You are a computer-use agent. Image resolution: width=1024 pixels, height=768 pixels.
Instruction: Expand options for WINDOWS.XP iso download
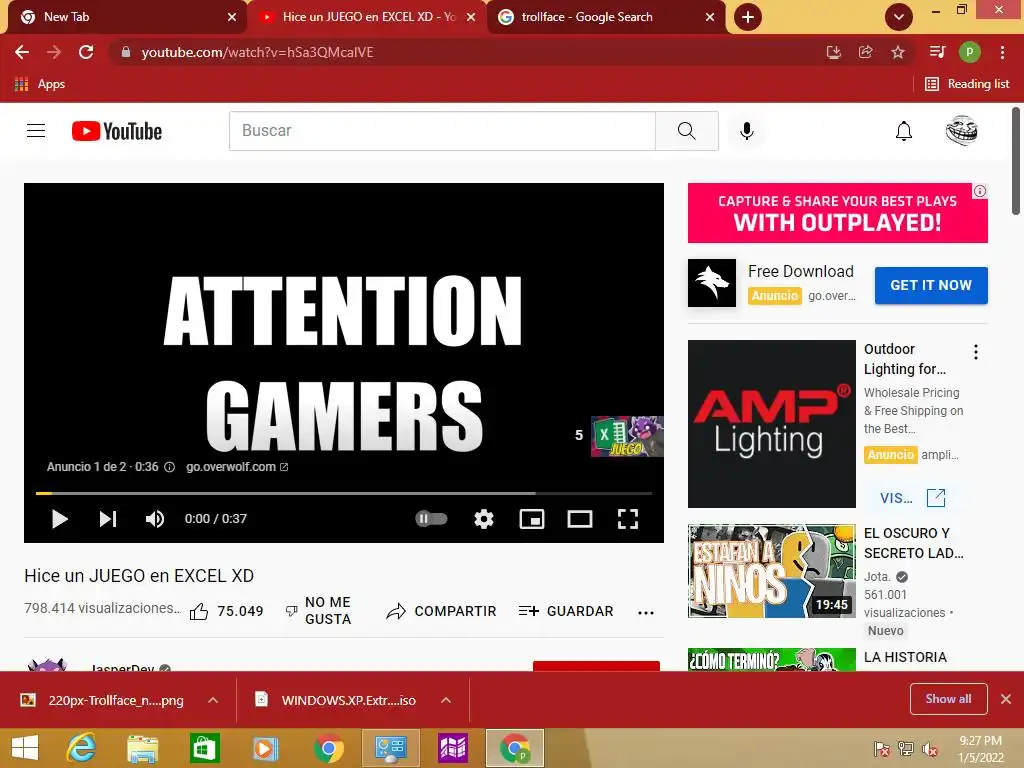tap(446, 700)
